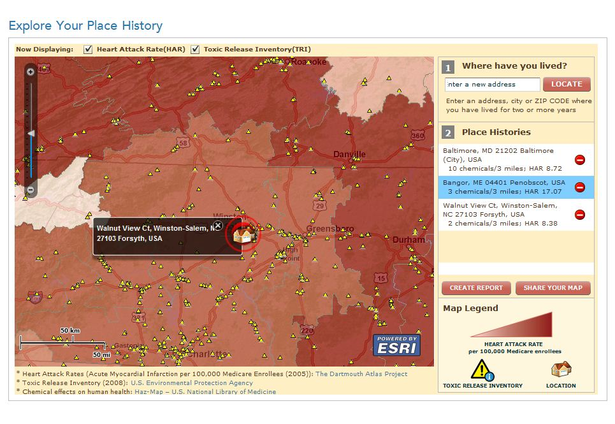Select Bangor, ME 04401 Penobscot row
Viewport: 615px width, 424px height.
pyautogui.click(x=516, y=187)
